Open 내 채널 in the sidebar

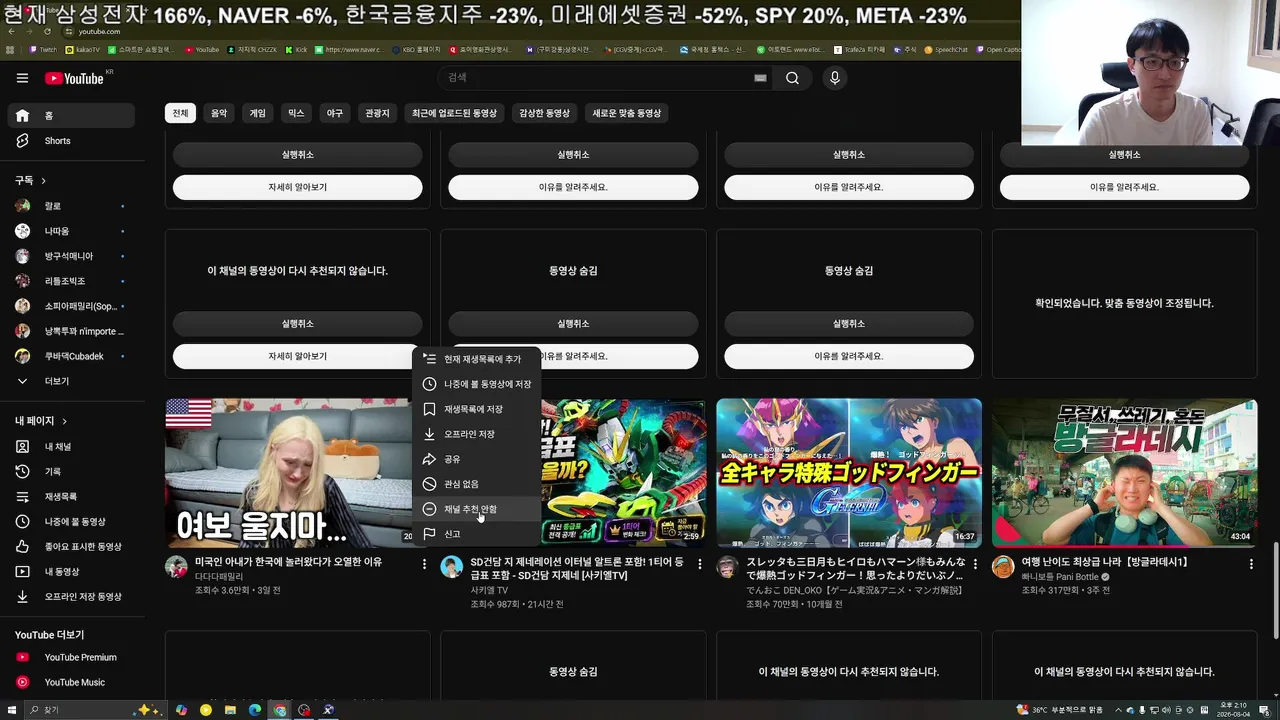coord(70,447)
